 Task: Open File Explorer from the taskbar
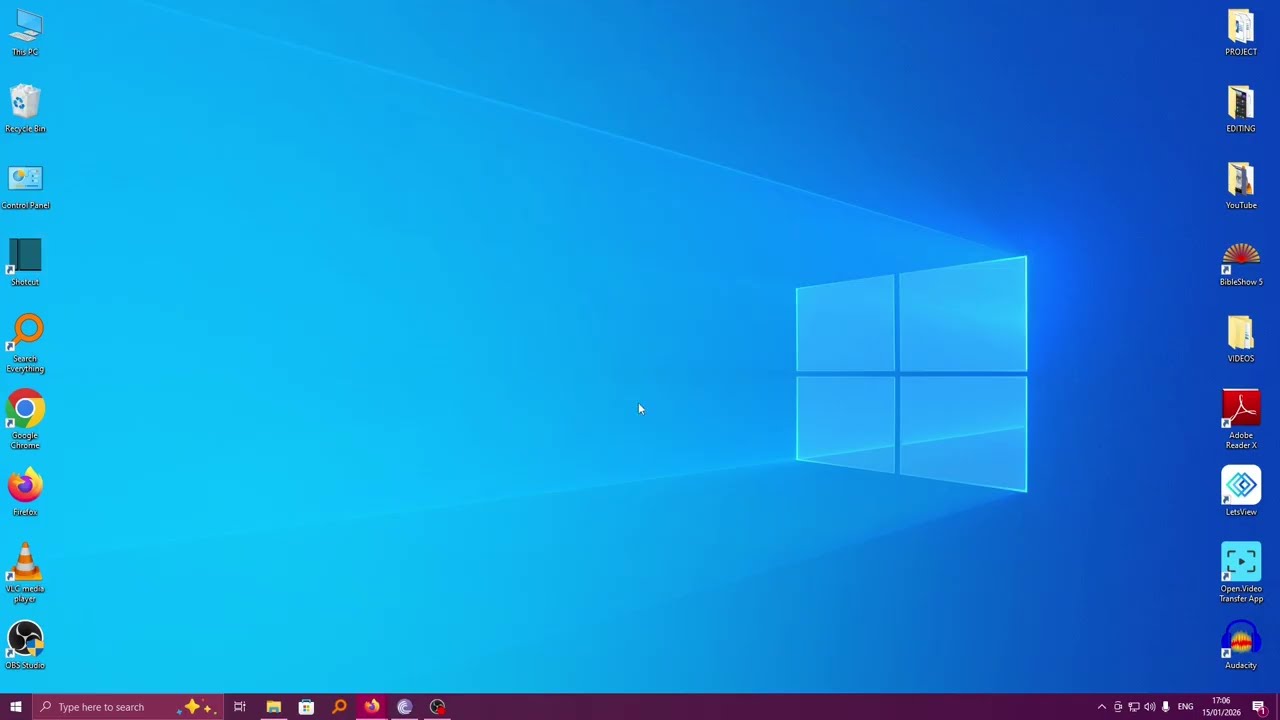point(273,707)
